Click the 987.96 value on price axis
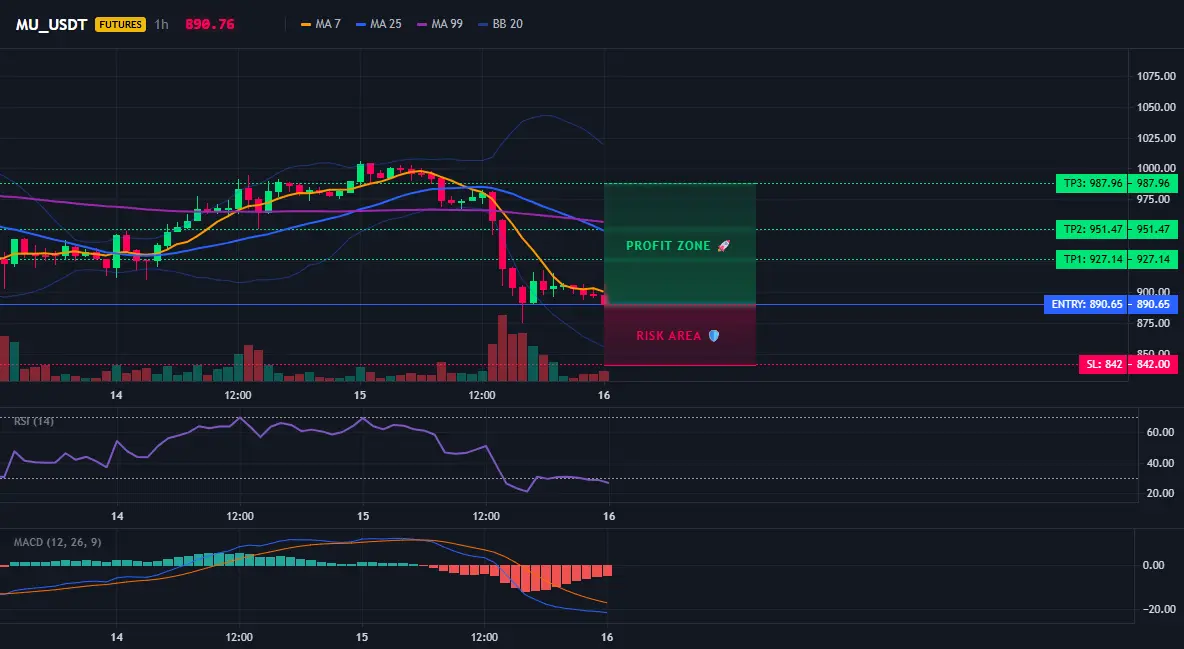 [x=1153, y=183]
